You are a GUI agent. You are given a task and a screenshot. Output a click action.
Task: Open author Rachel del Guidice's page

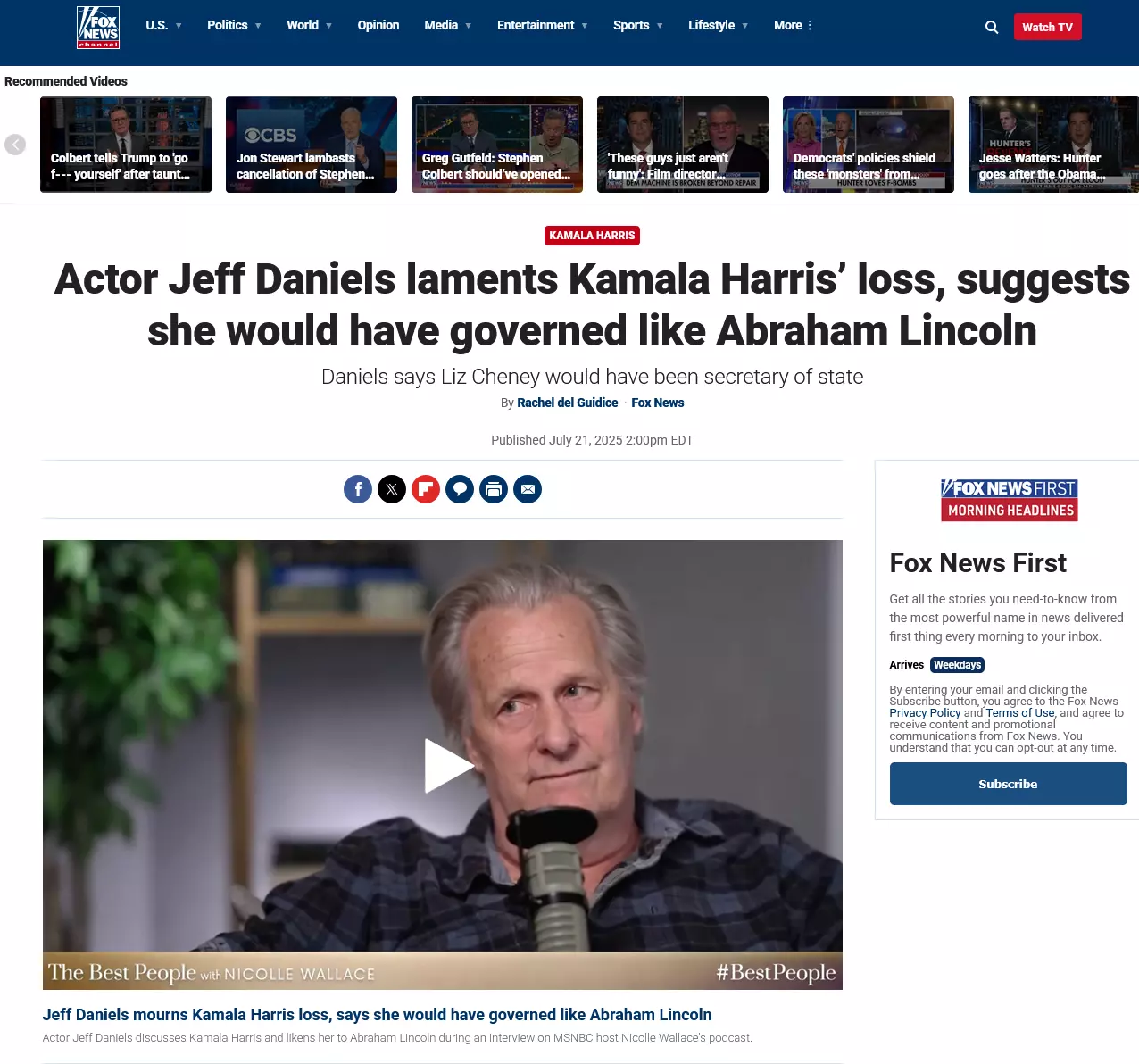tap(568, 403)
